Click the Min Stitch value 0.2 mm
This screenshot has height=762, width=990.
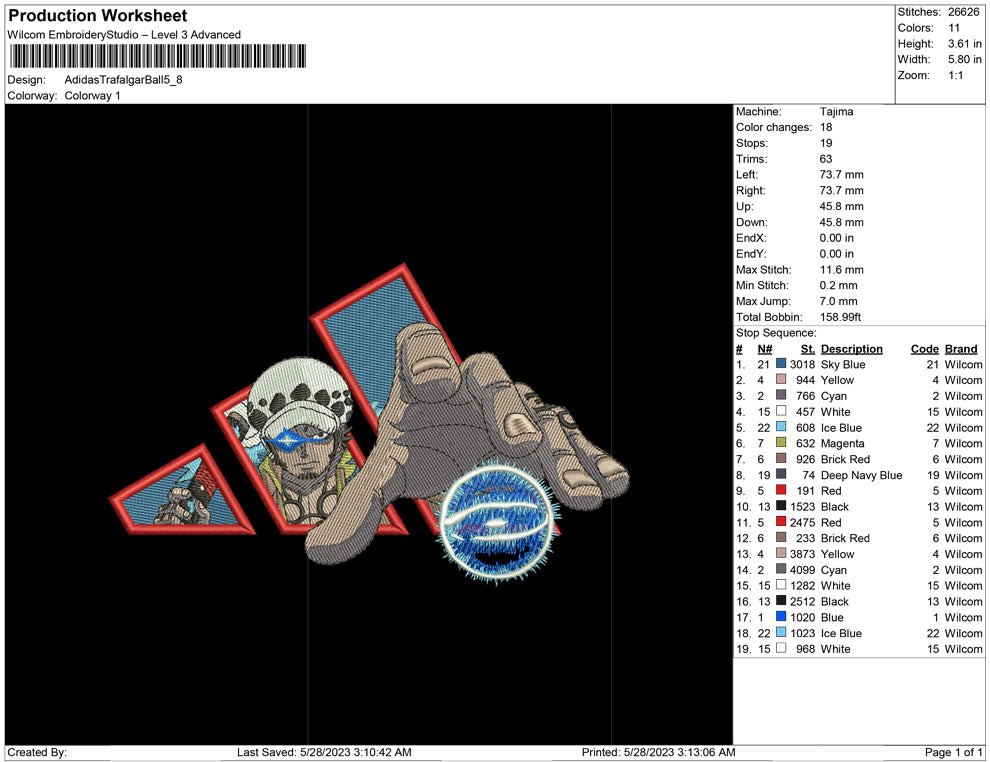click(x=838, y=285)
